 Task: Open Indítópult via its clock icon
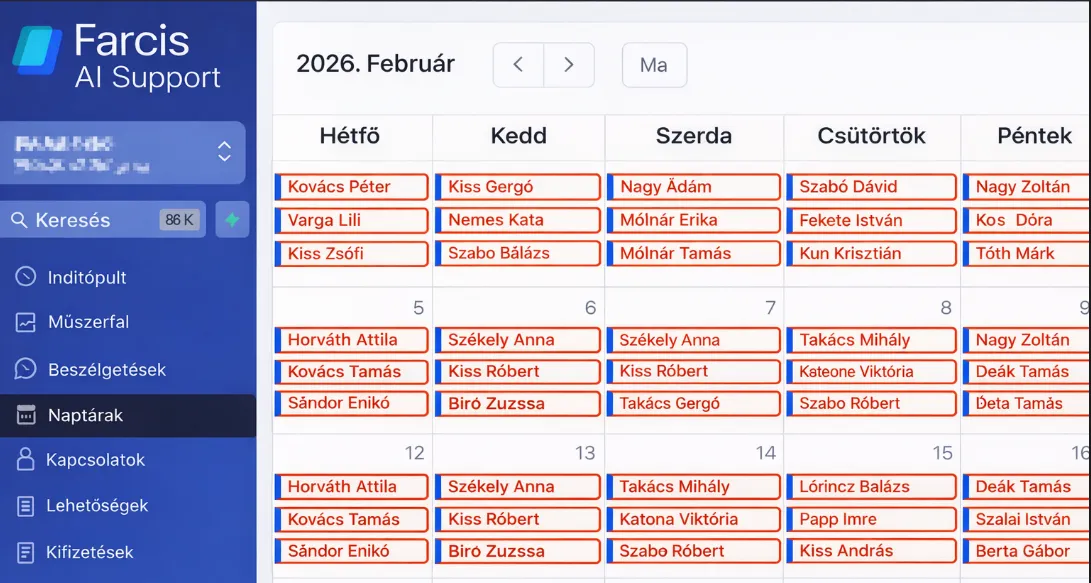click(x=26, y=277)
